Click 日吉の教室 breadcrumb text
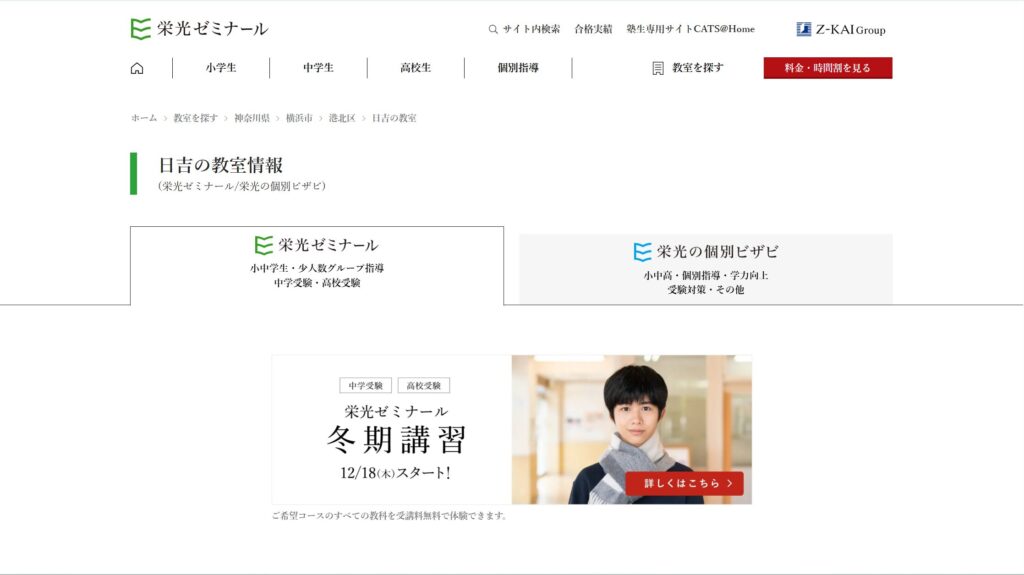Screen dimensions: 1024x575 point(394,118)
